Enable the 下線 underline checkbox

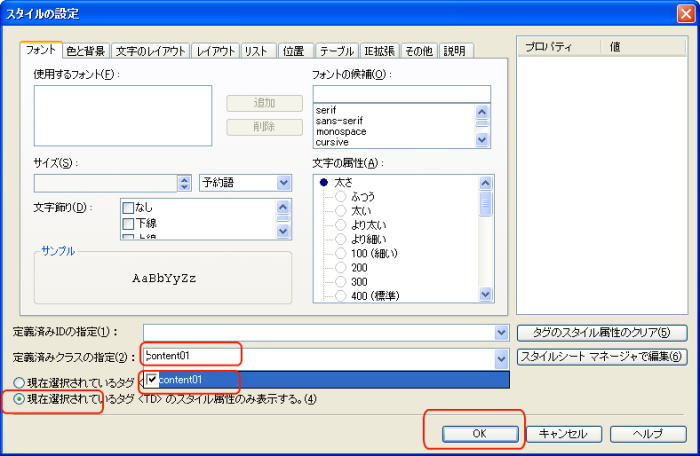pyautogui.click(x=127, y=223)
